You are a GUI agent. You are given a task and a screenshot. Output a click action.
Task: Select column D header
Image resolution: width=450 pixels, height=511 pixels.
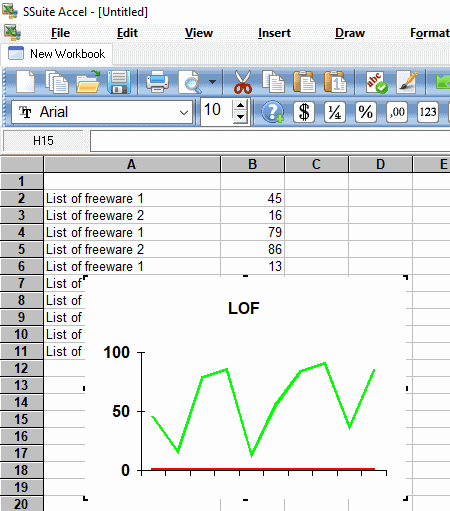tap(380, 164)
